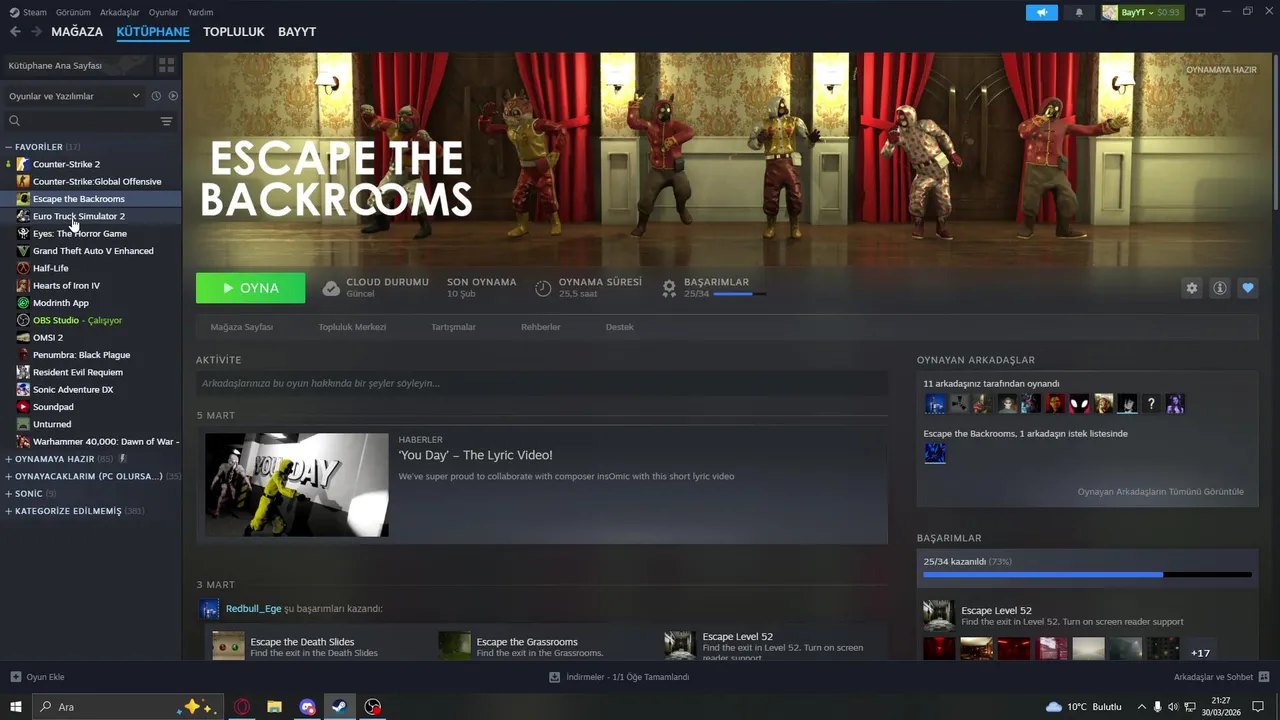Open Topluluk Merkezi link
Viewport: 1280px width, 720px height.
point(352,327)
